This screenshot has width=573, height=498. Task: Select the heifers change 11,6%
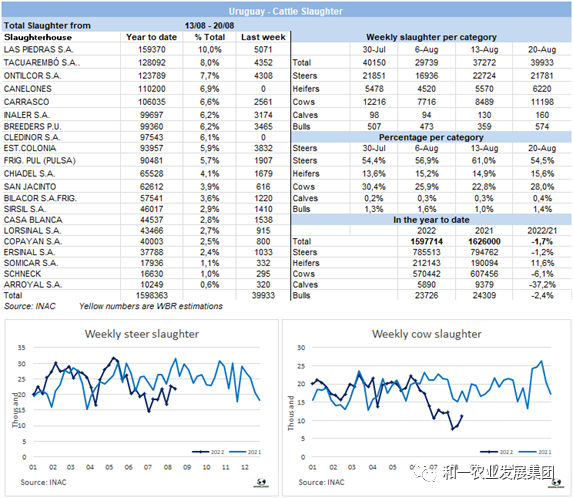(x=542, y=263)
